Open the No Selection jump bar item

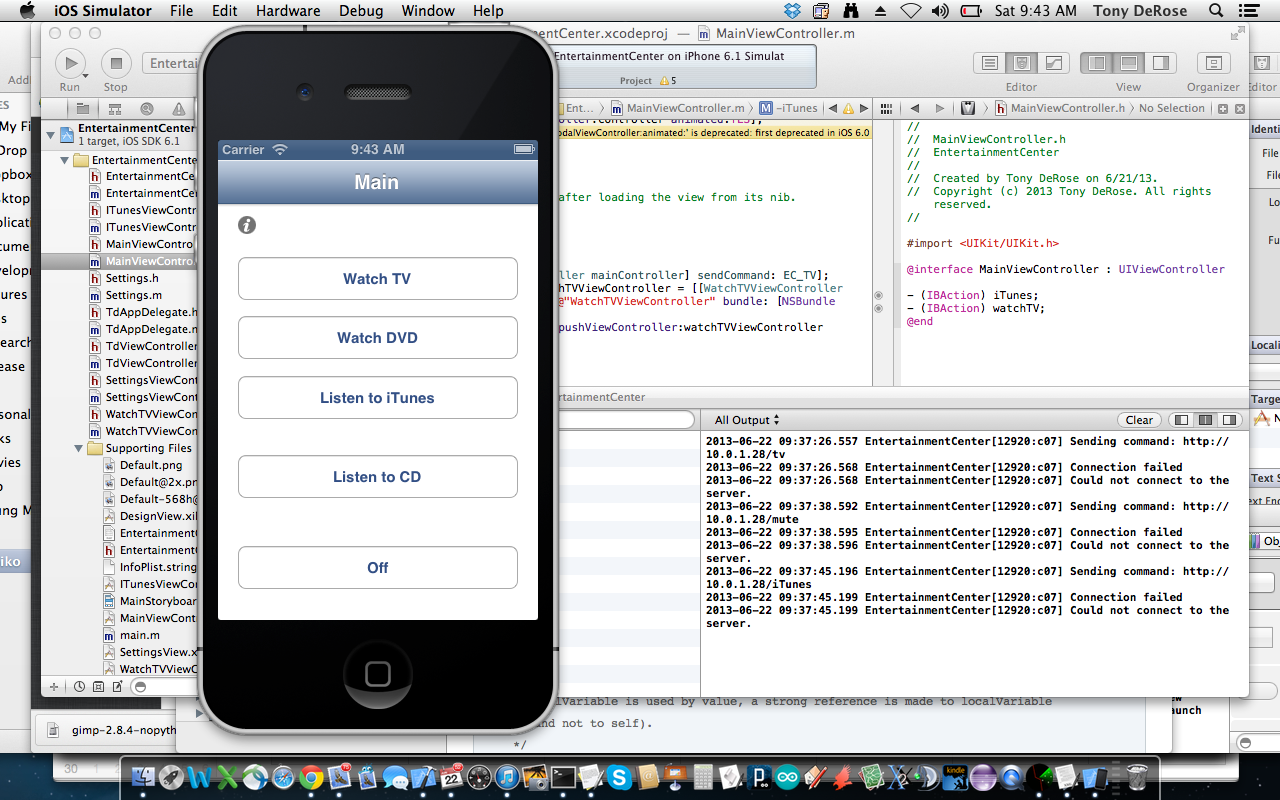click(1172, 108)
